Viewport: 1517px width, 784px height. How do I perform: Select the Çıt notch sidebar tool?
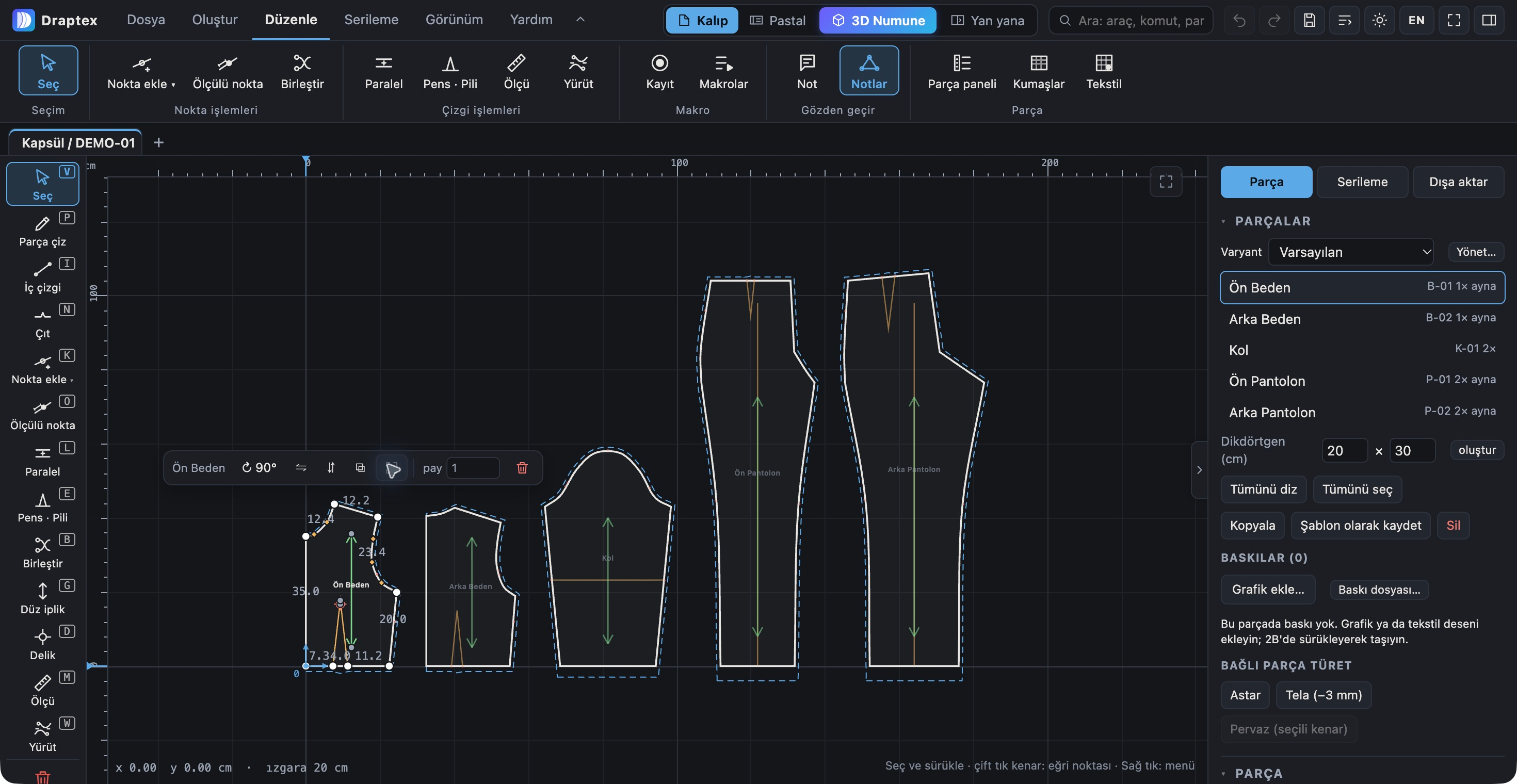pyautogui.click(x=42, y=322)
